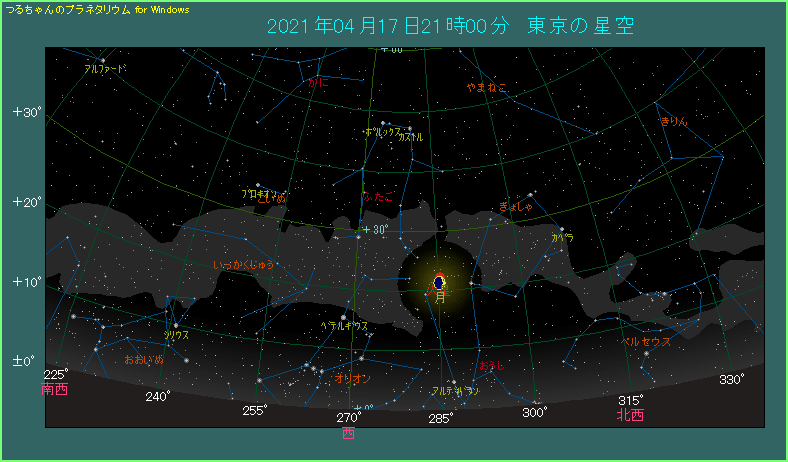Viewport: 788px width, 462px height.
Task: Select the シリウス (Sirius) star marker
Action: tap(175, 325)
